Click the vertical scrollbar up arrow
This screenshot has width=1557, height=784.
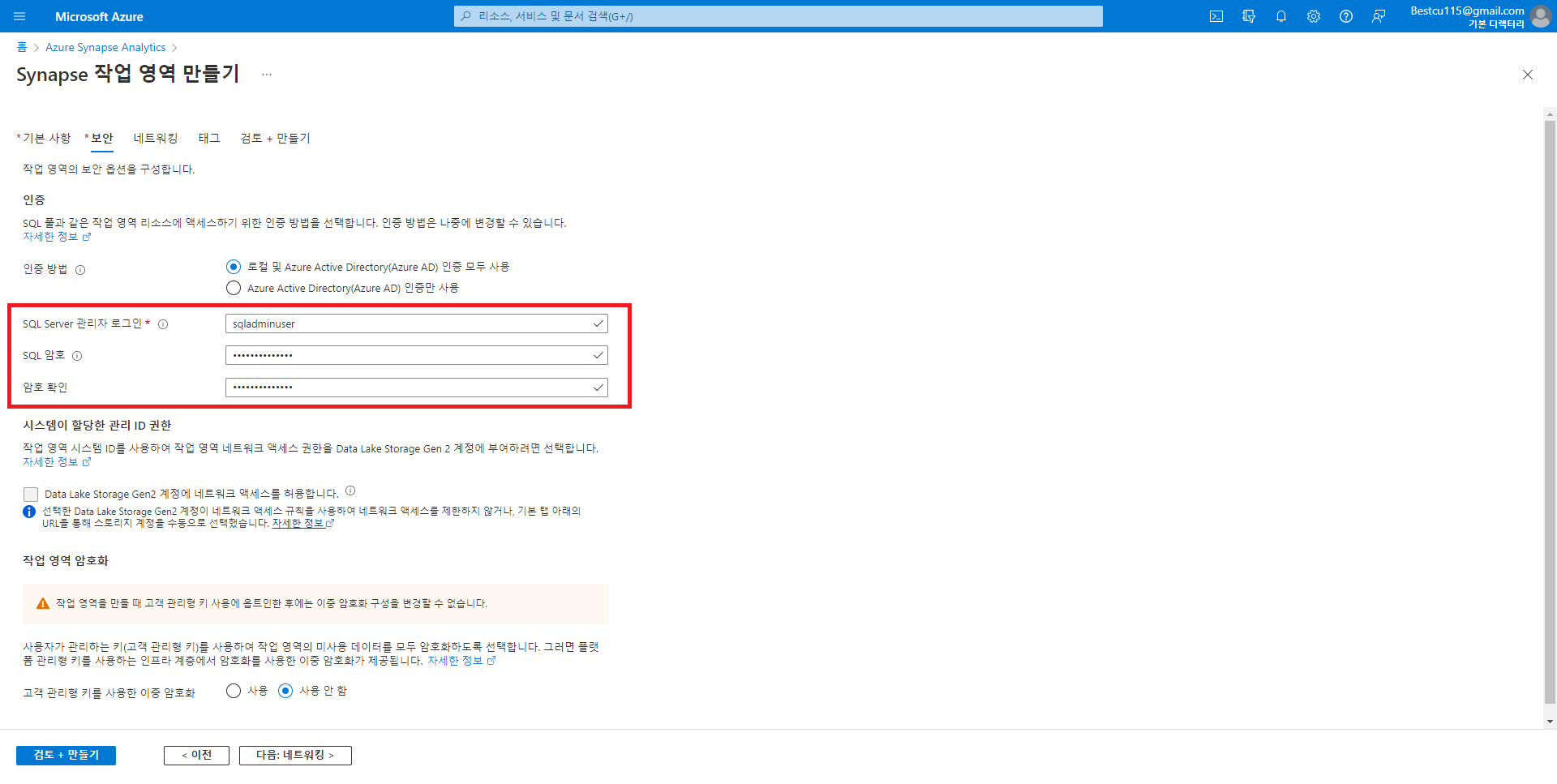click(1550, 114)
